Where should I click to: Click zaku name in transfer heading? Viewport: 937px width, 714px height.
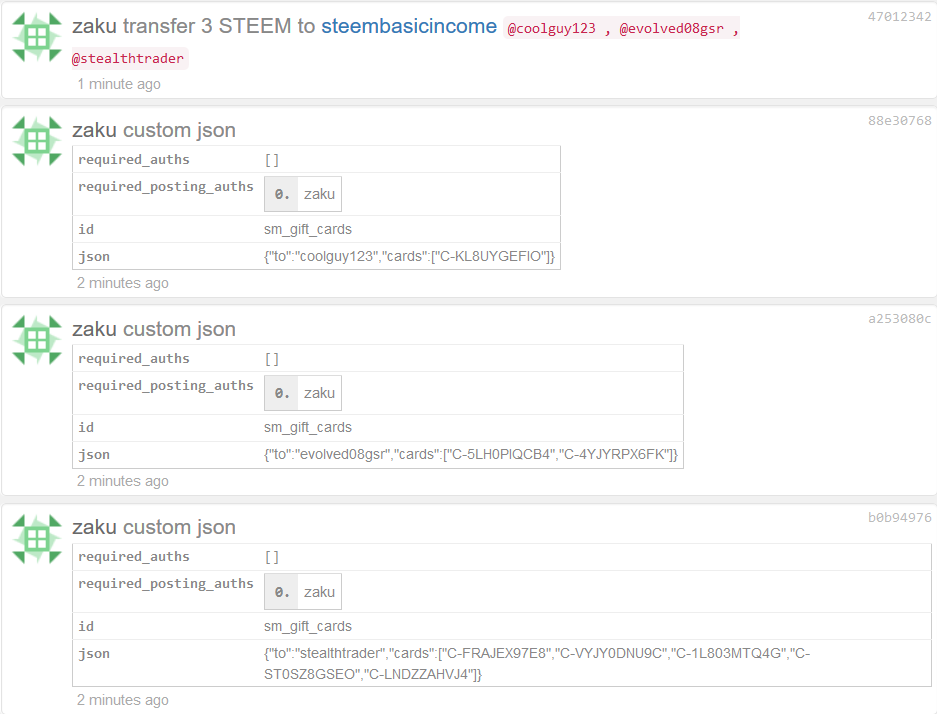94,26
